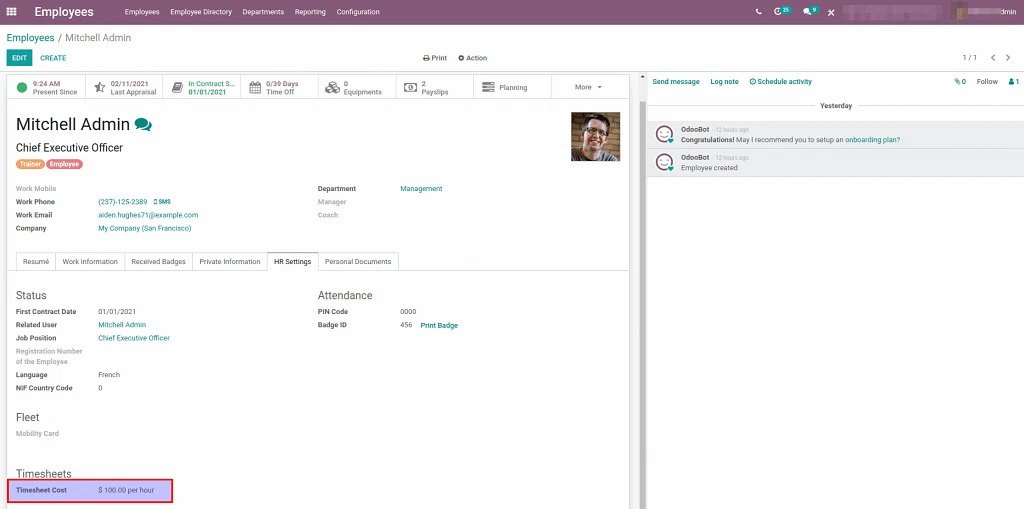Open the Configuration menu

358,12
